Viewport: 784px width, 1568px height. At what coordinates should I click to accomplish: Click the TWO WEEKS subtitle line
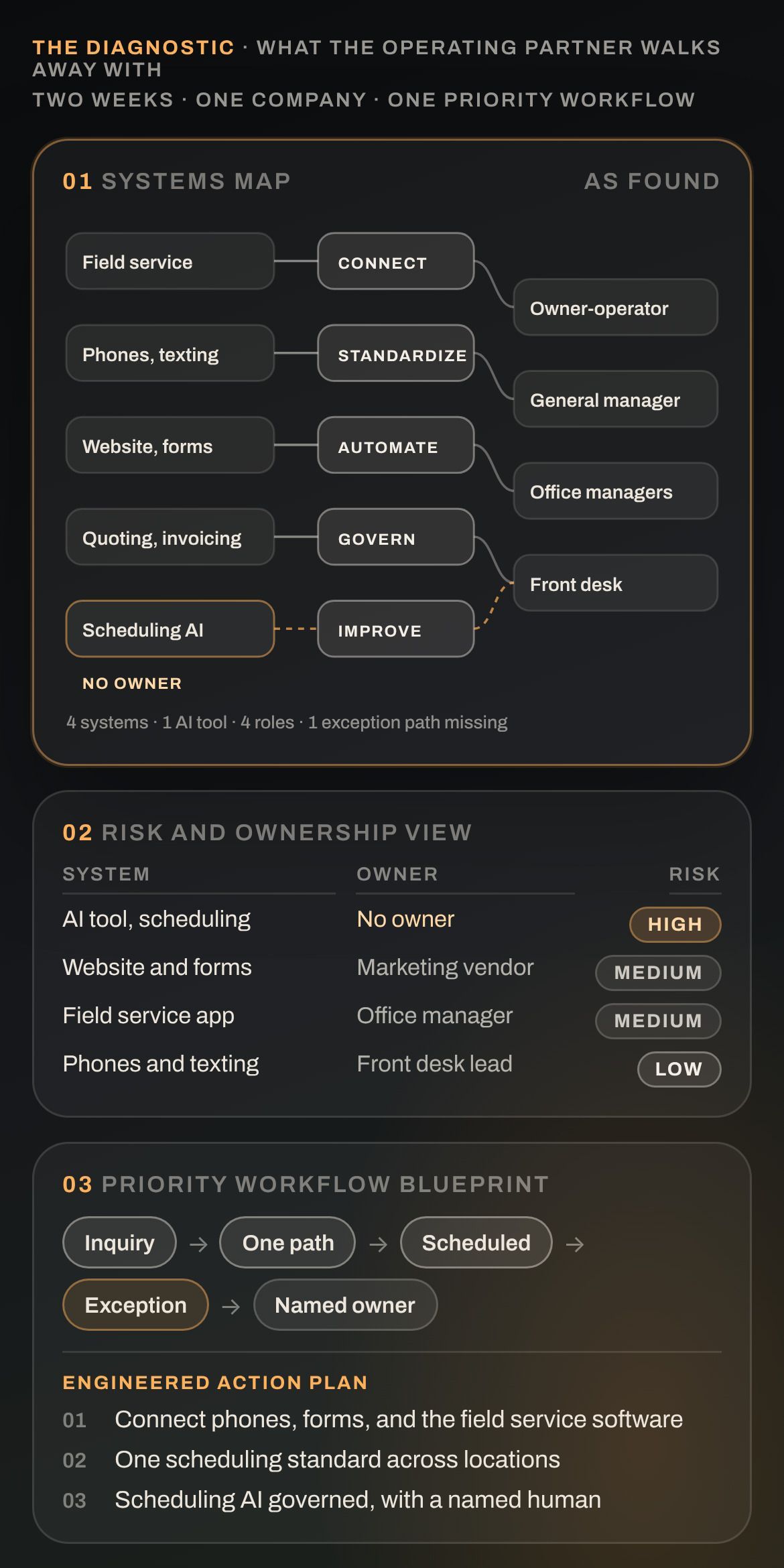364,100
